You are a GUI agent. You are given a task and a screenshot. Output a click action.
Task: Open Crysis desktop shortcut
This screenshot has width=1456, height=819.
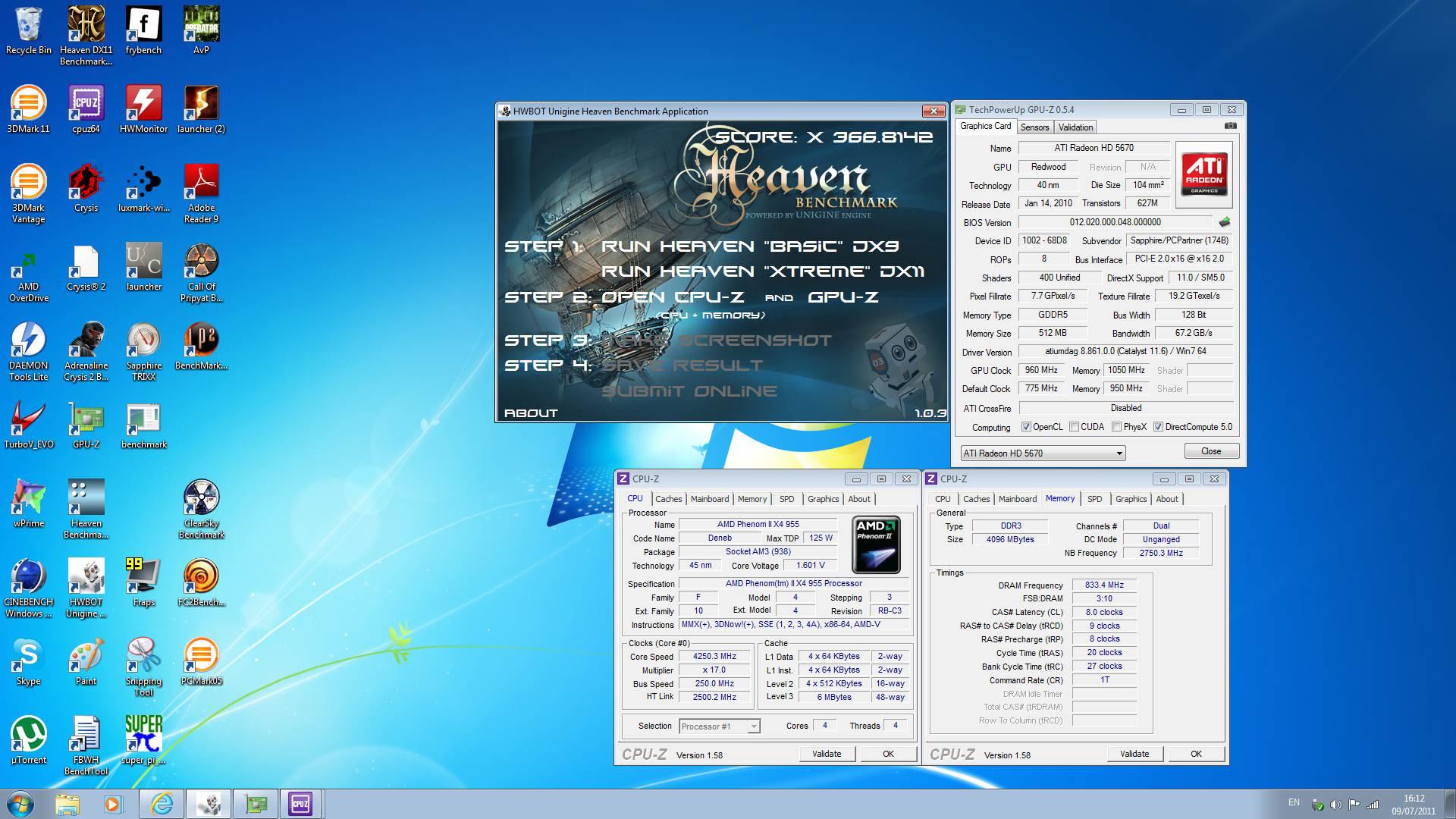pos(86,188)
